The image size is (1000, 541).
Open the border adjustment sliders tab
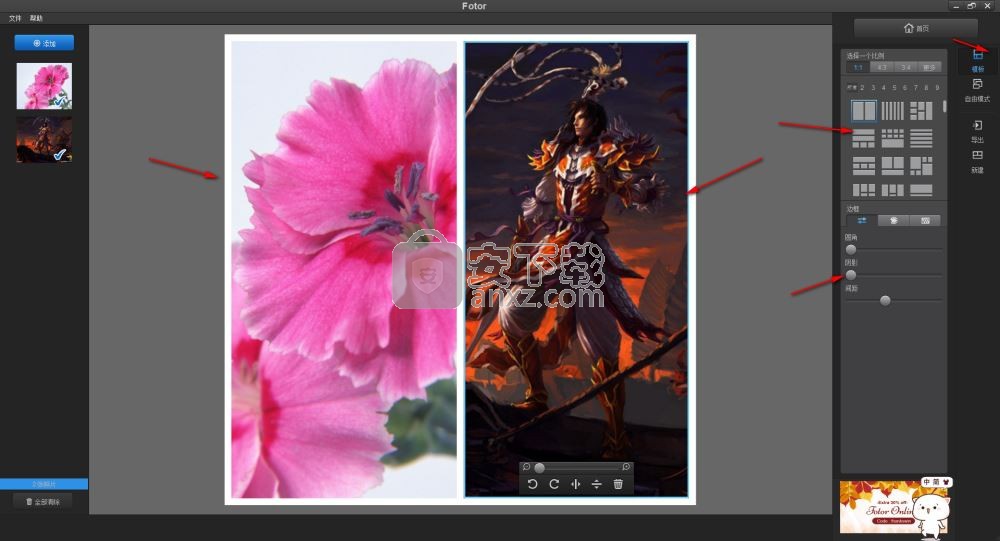(862, 221)
